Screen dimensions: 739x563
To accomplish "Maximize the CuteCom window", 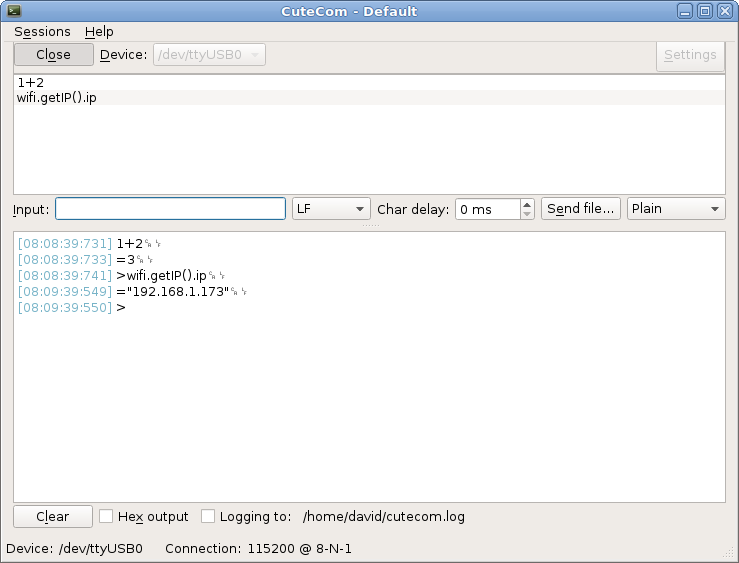I will pos(705,11).
